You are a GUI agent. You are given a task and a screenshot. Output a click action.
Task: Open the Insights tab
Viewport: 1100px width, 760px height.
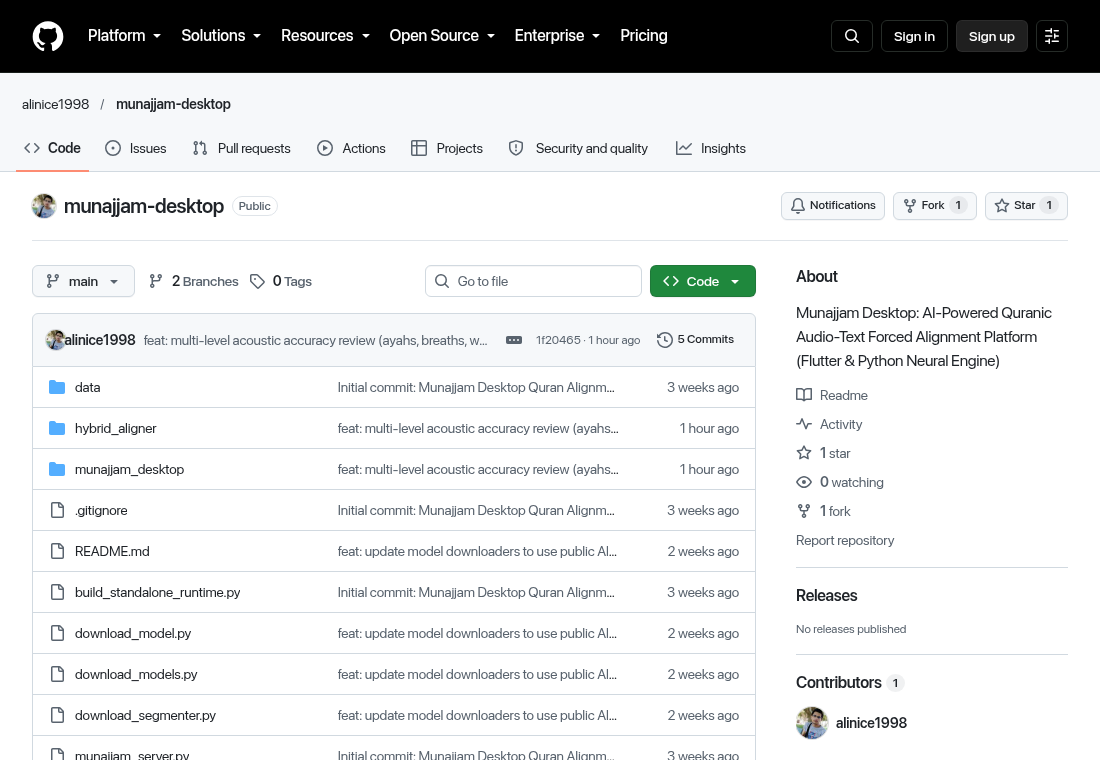tap(711, 149)
